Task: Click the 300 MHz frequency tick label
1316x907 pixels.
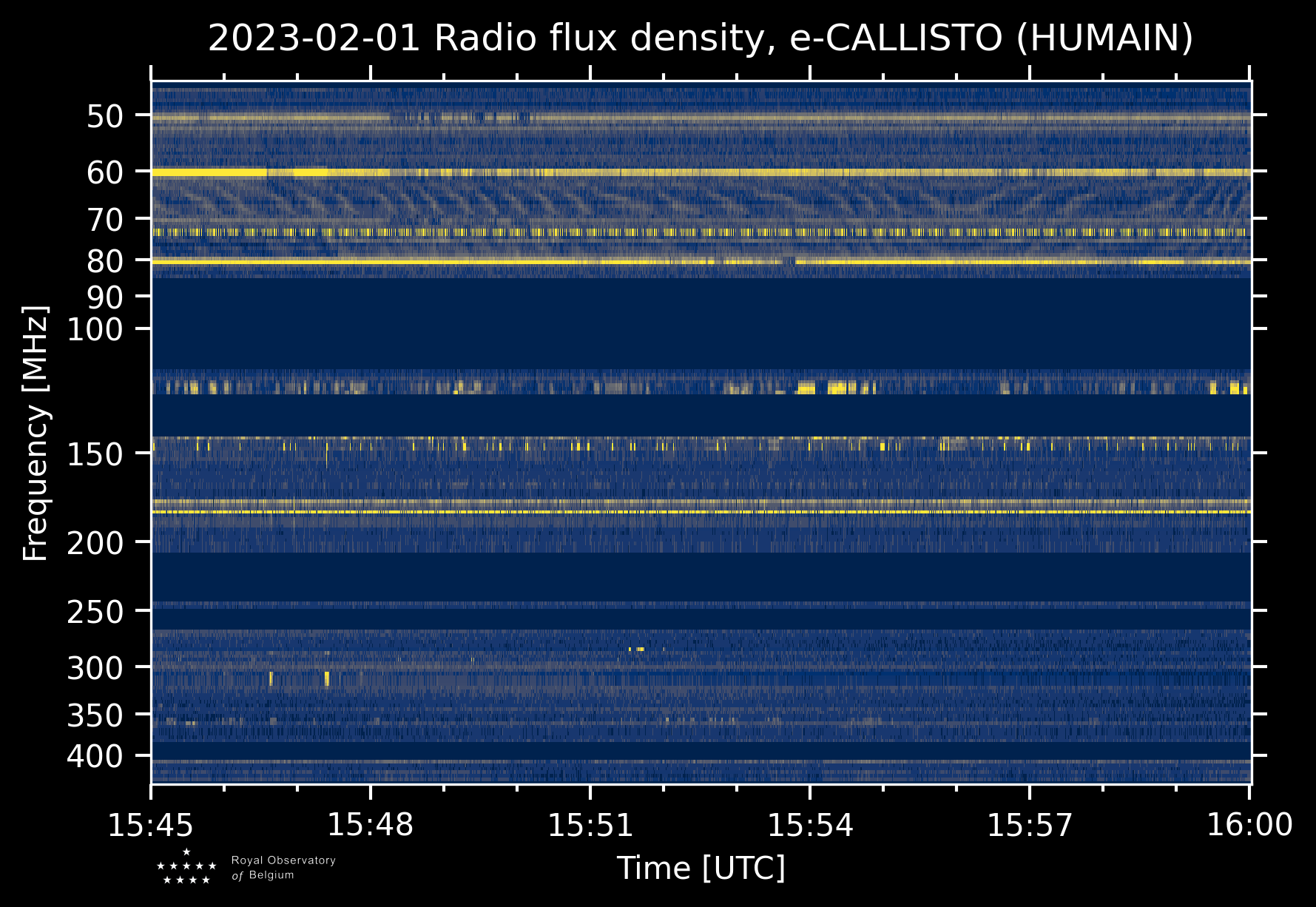Action: pyautogui.click(x=95, y=668)
